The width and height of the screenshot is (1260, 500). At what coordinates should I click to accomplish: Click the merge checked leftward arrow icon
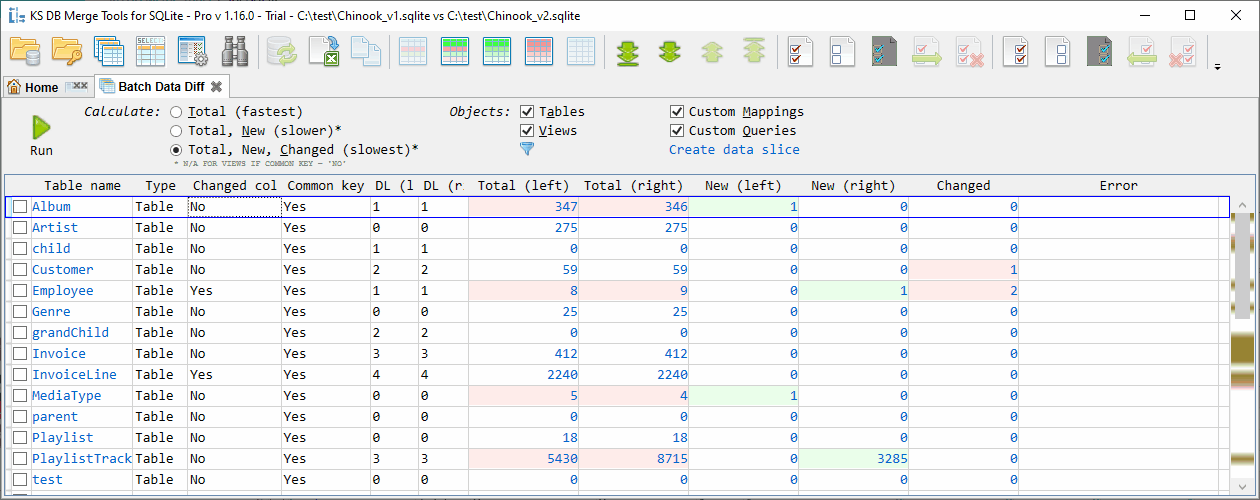[1144, 51]
